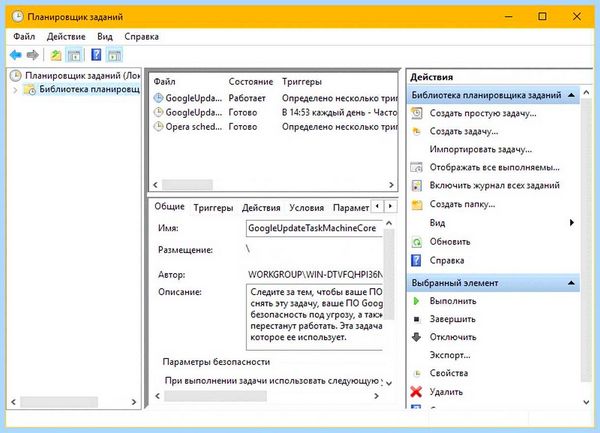
Task: Click the Свойства properties icon
Action: coord(417,373)
